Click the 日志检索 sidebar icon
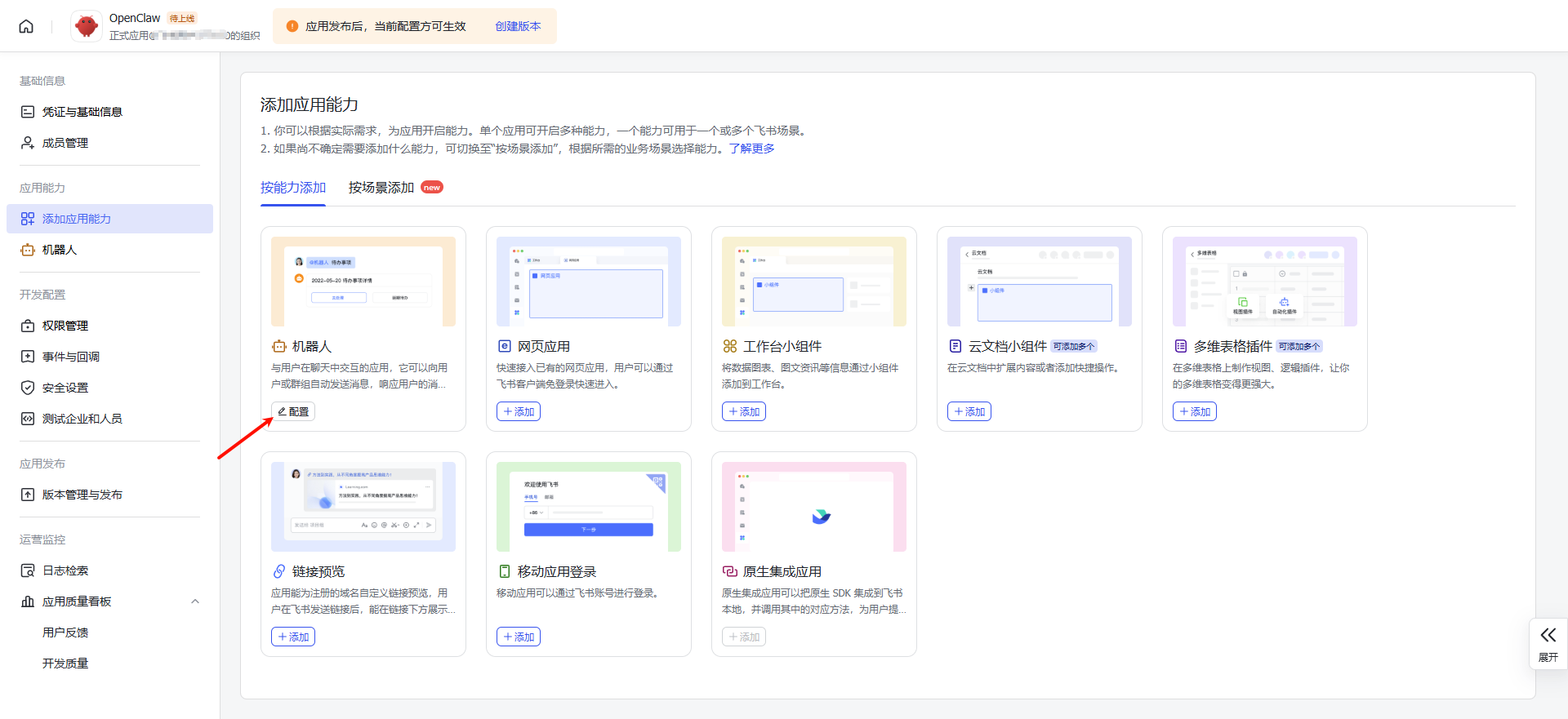Image resolution: width=1568 pixels, height=719 pixels. 28,570
